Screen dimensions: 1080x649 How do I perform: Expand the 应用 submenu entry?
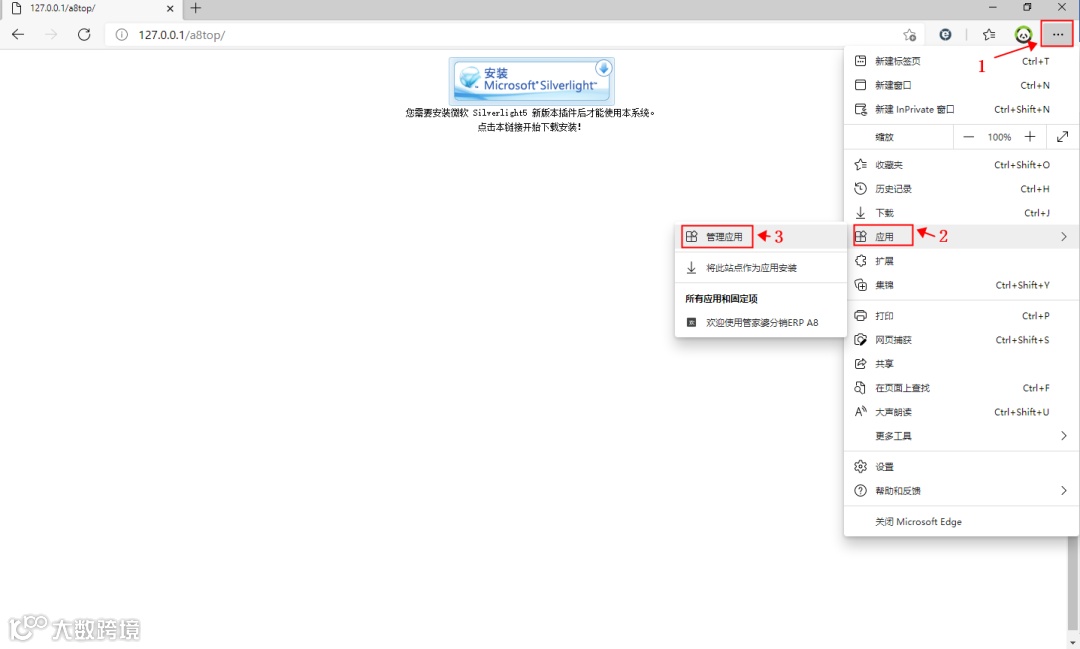coord(962,236)
